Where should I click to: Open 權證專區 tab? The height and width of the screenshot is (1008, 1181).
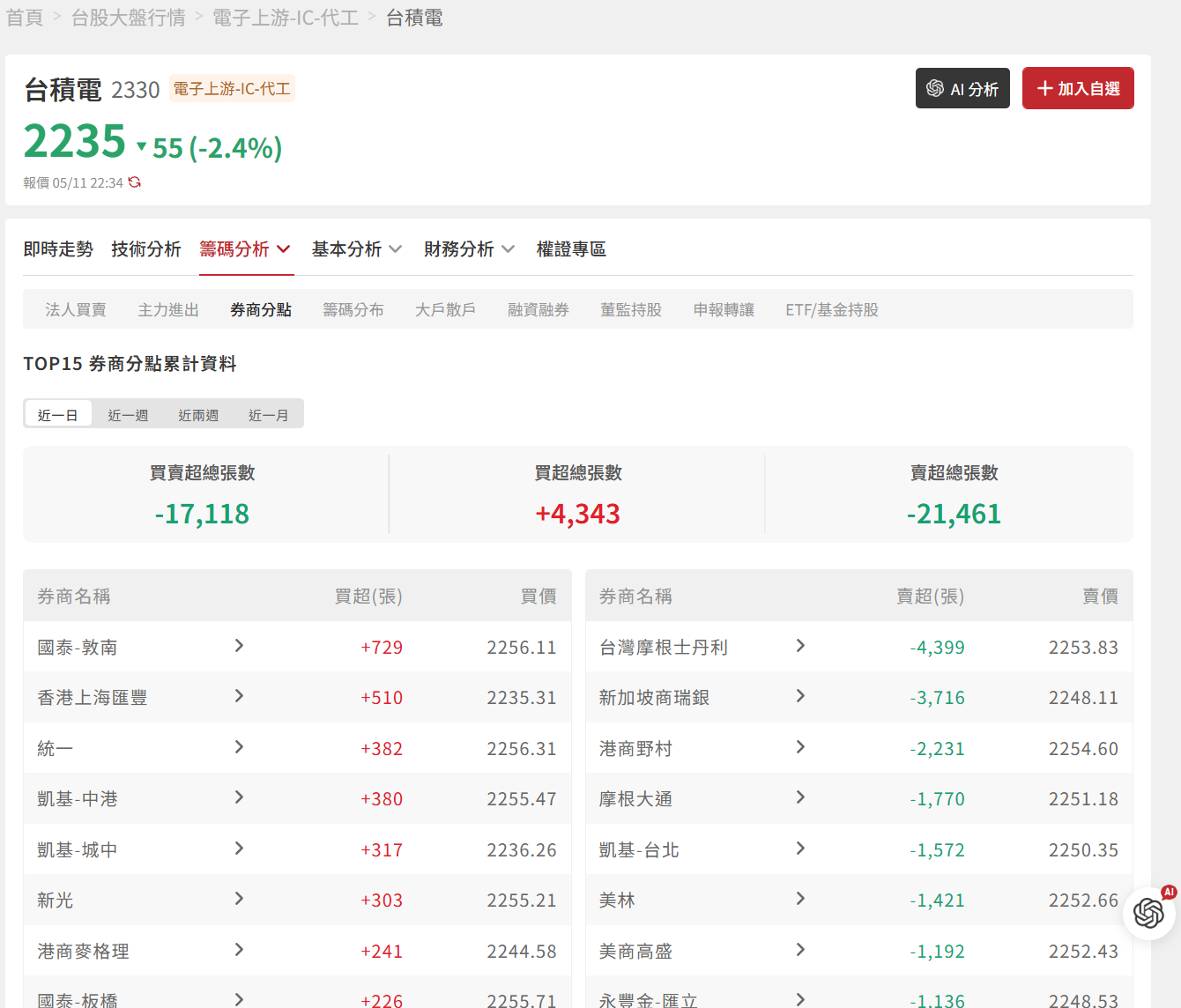click(571, 249)
